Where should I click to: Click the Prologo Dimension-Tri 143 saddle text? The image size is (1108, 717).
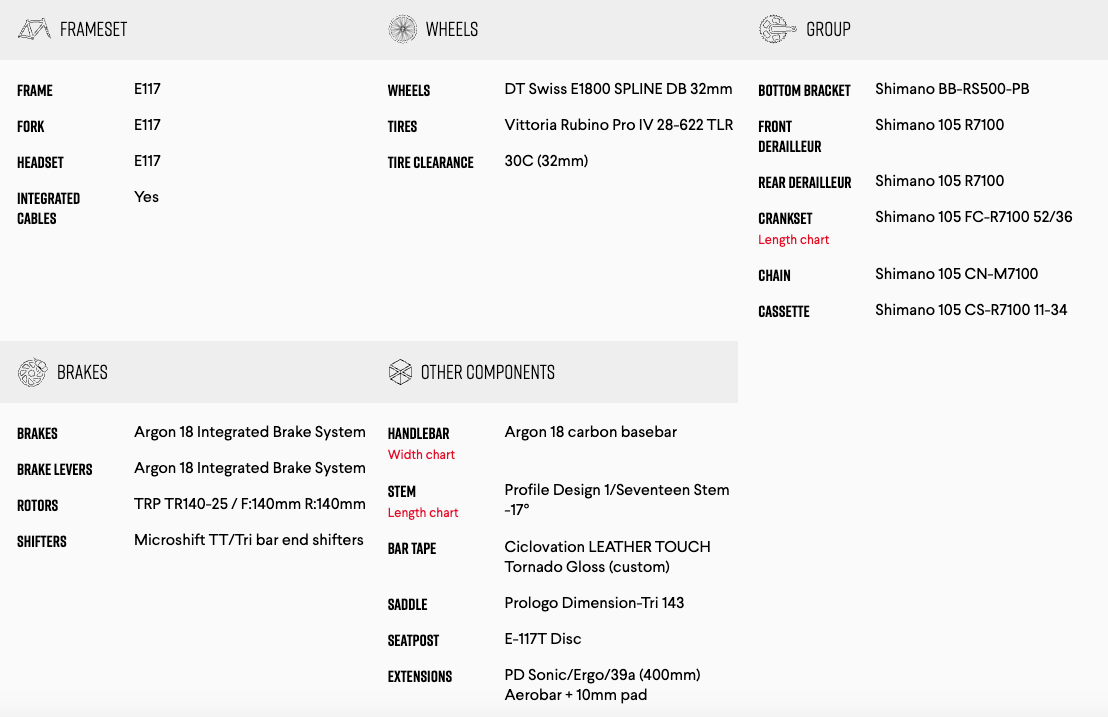pyautogui.click(x=594, y=603)
